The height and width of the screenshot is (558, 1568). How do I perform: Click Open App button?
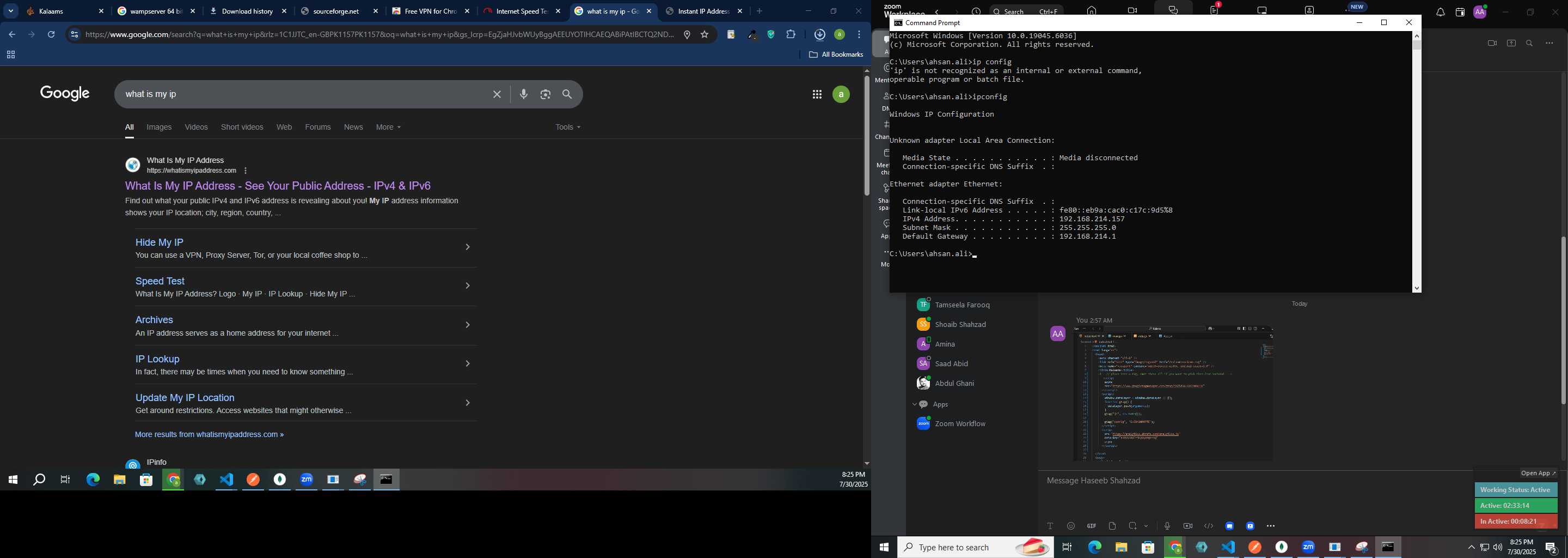(x=1538, y=474)
